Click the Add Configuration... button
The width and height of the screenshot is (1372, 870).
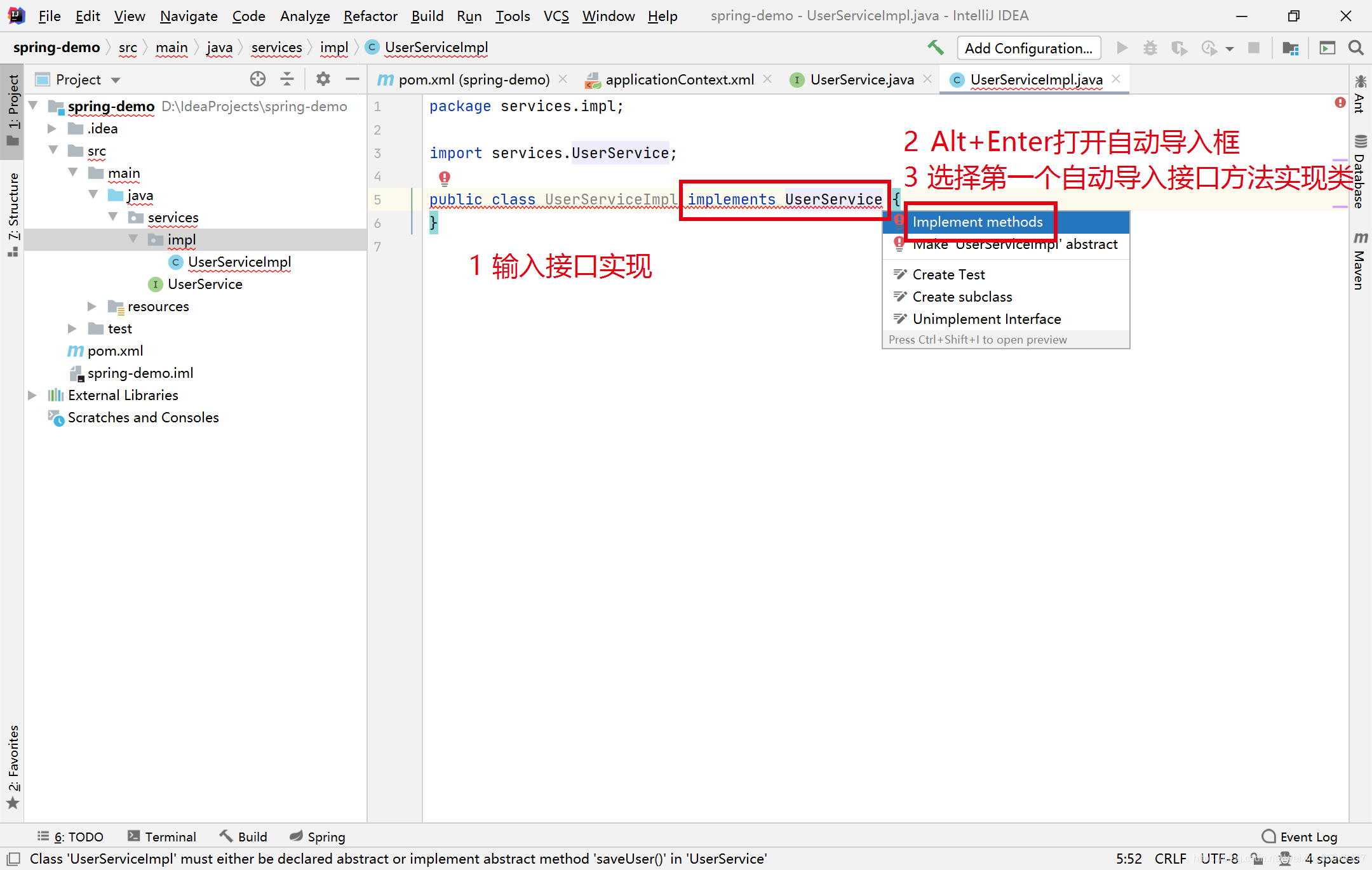[1028, 48]
